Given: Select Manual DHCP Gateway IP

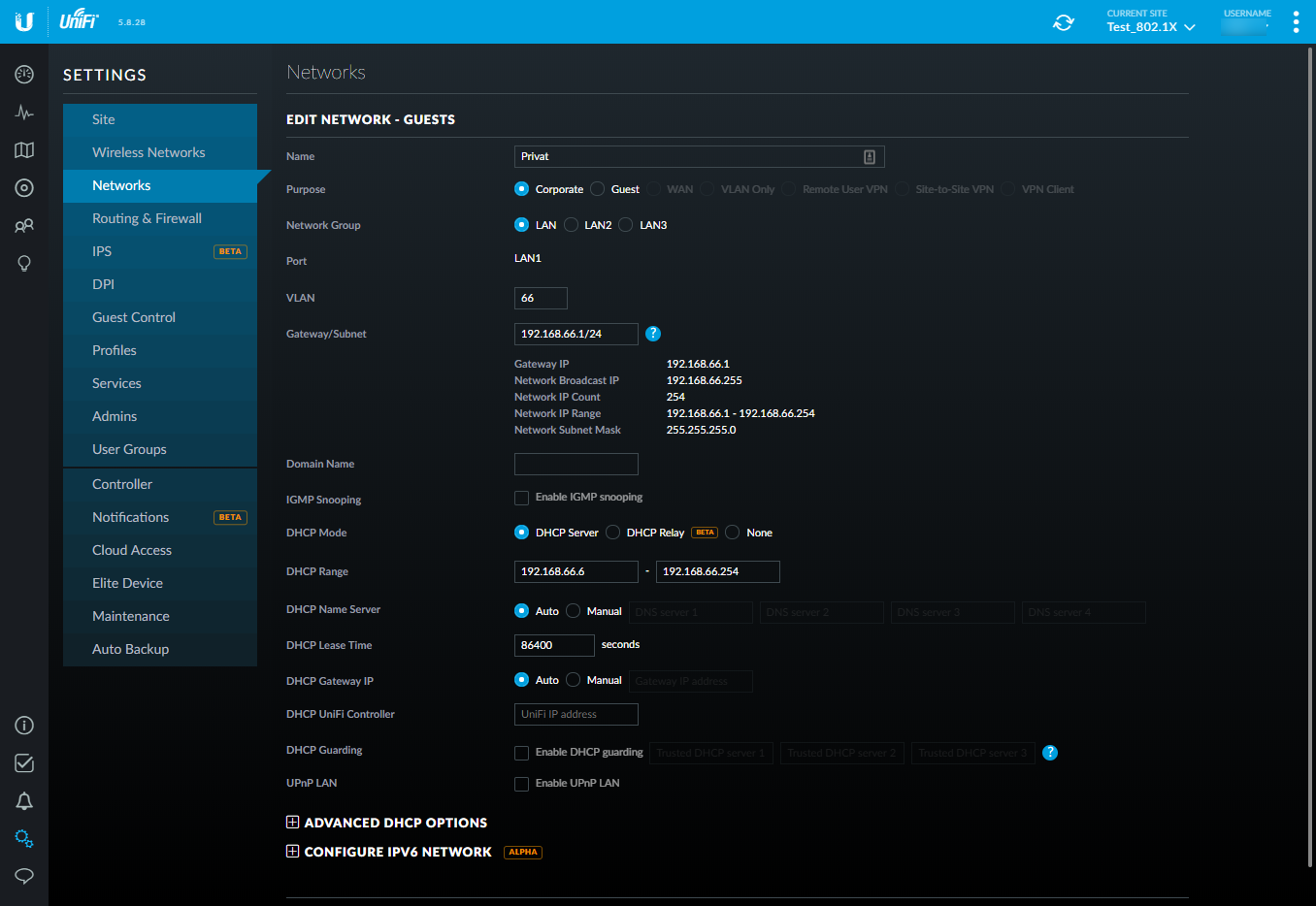Looking at the screenshot, I should pos(574,680).
